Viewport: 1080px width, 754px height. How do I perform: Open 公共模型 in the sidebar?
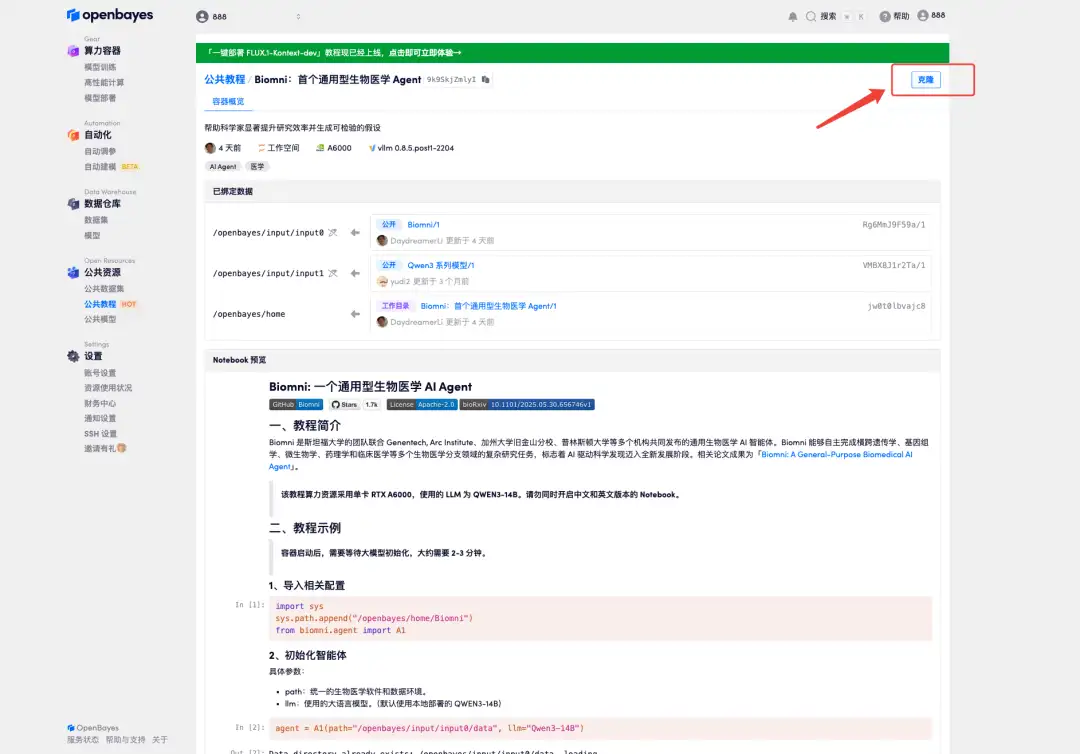100,320
